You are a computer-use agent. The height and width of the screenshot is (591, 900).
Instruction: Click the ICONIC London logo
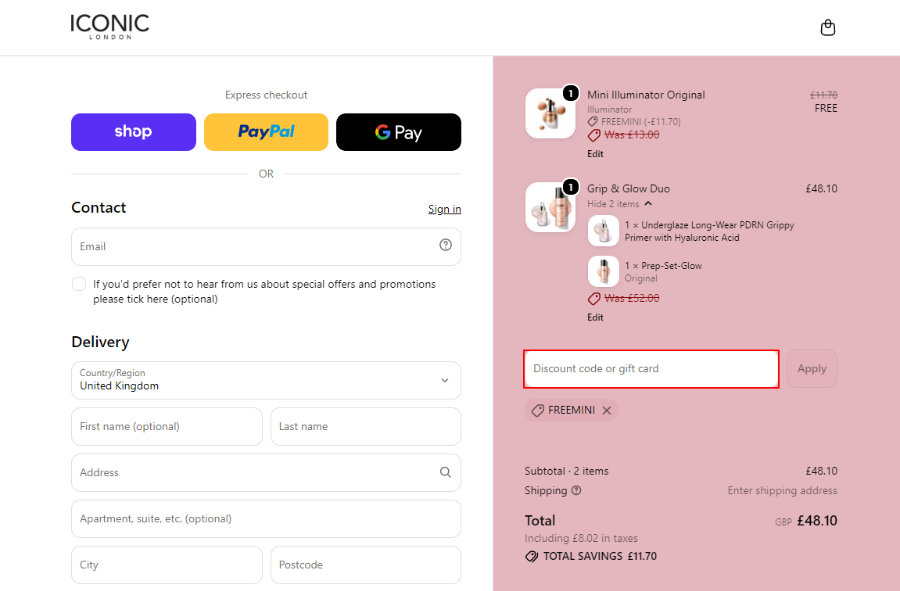coord(110,27)
